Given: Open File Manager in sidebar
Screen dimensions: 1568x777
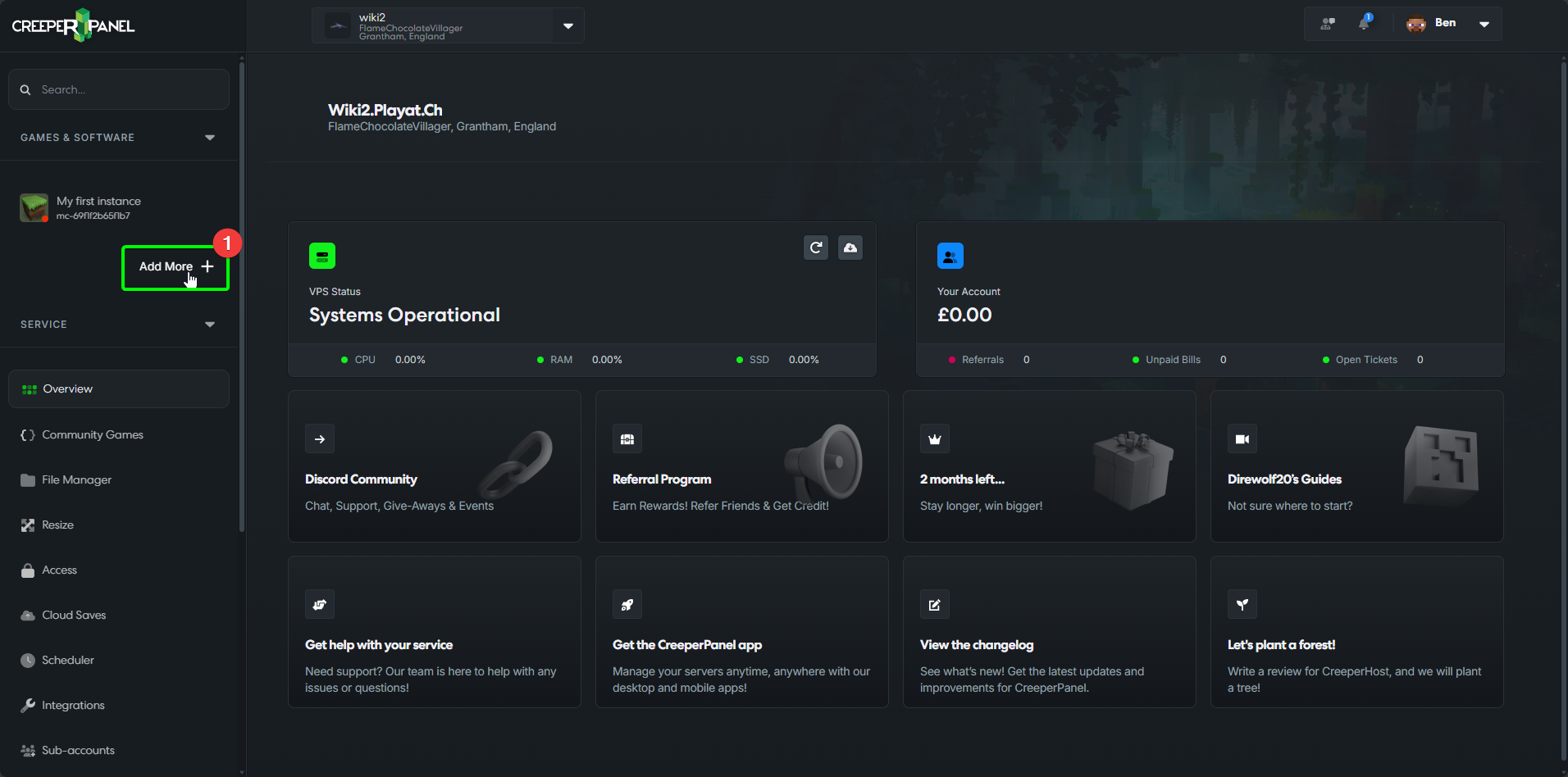Looking at the screenshot, I should pos(119,479).
